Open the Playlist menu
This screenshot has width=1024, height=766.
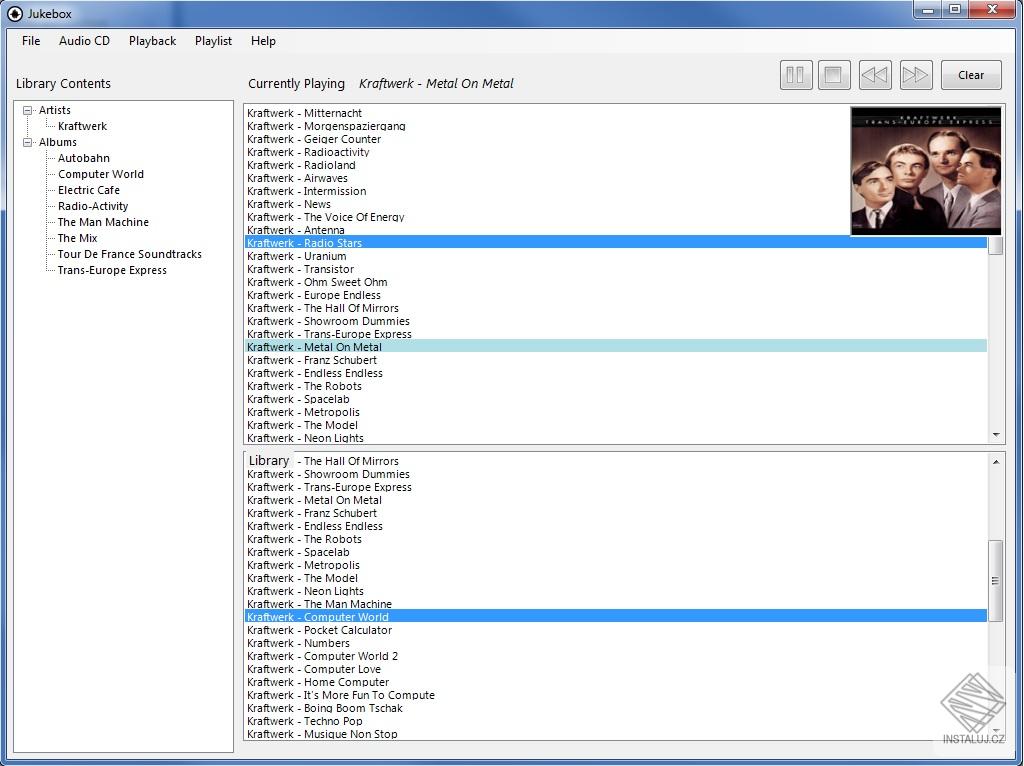[x=213, y=40]
